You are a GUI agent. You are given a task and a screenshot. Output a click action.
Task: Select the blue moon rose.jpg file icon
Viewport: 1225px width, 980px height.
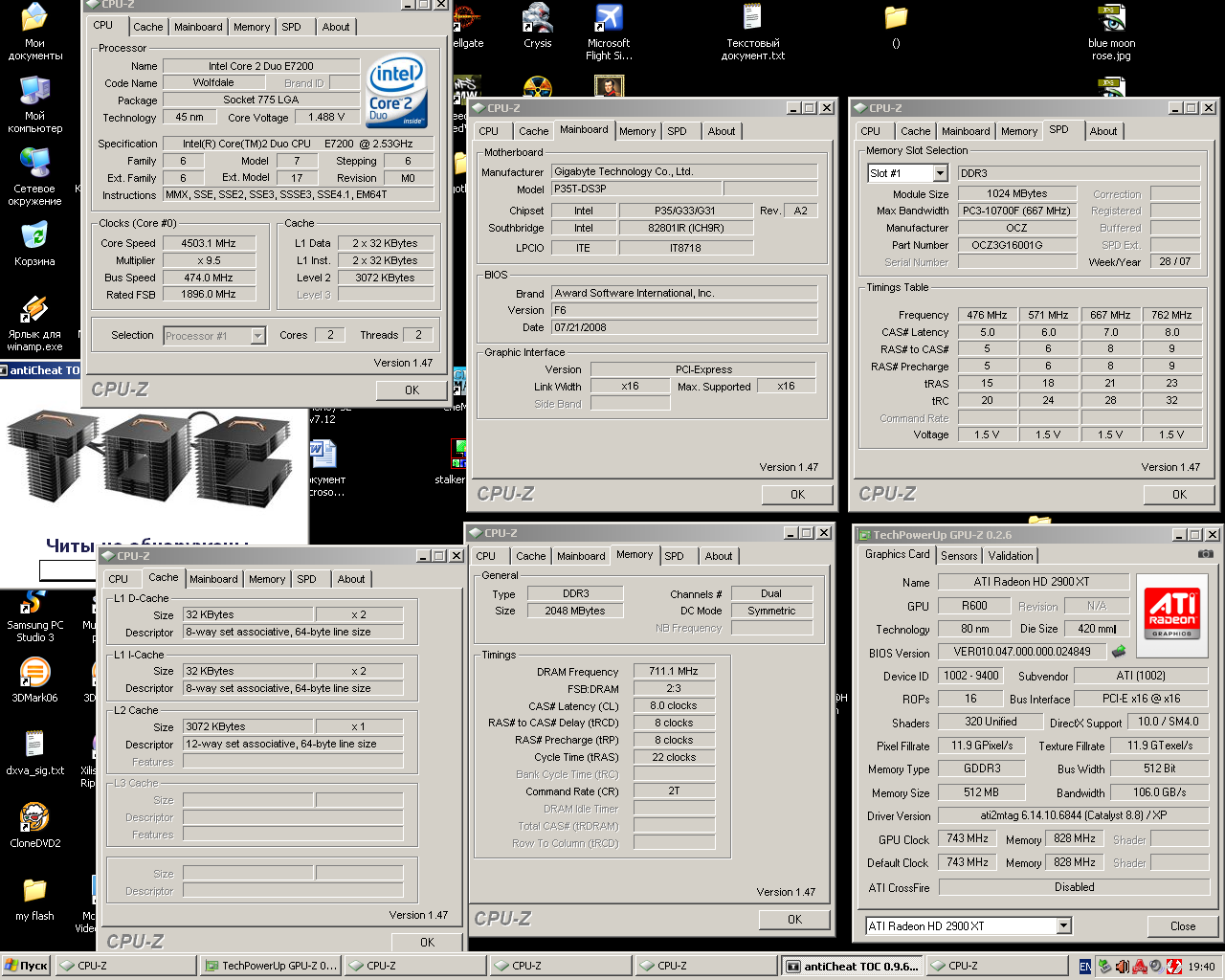(x=1111, y=32)
